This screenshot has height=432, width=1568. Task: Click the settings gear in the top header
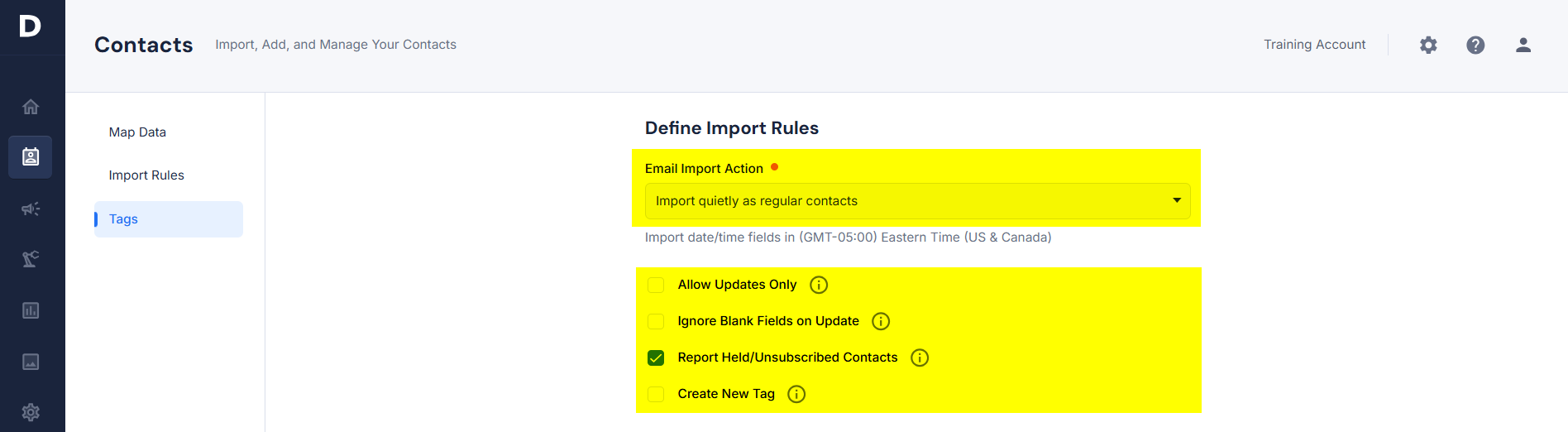tap(1428, 45)
